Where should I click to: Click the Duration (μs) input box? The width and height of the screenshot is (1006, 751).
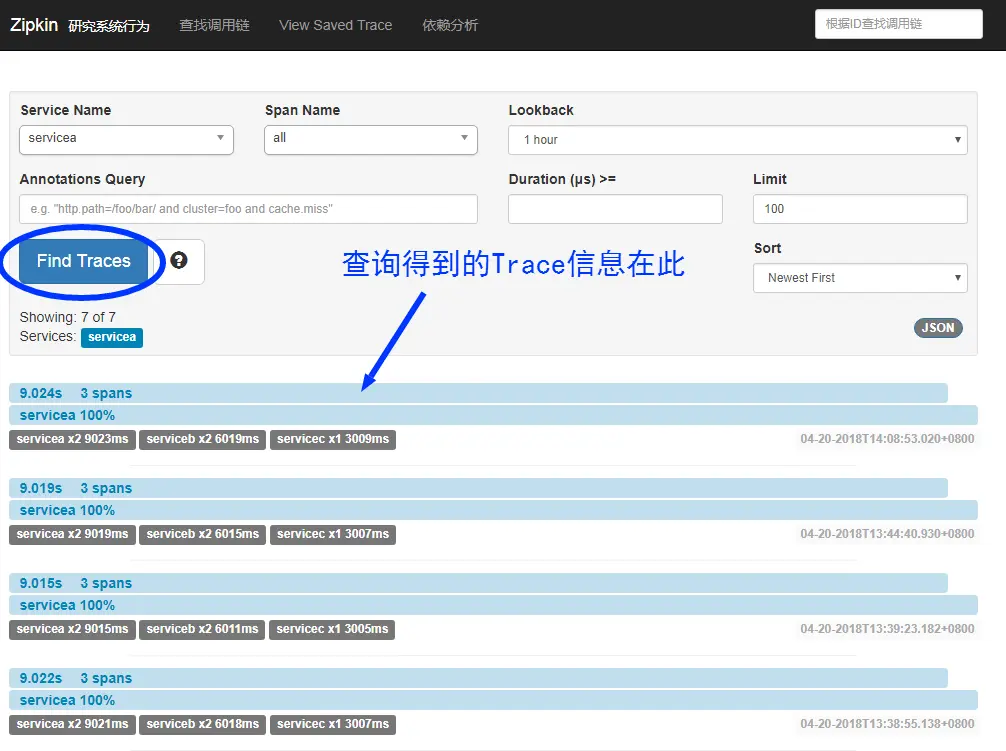pyautogui.click(x=615, y=209)
